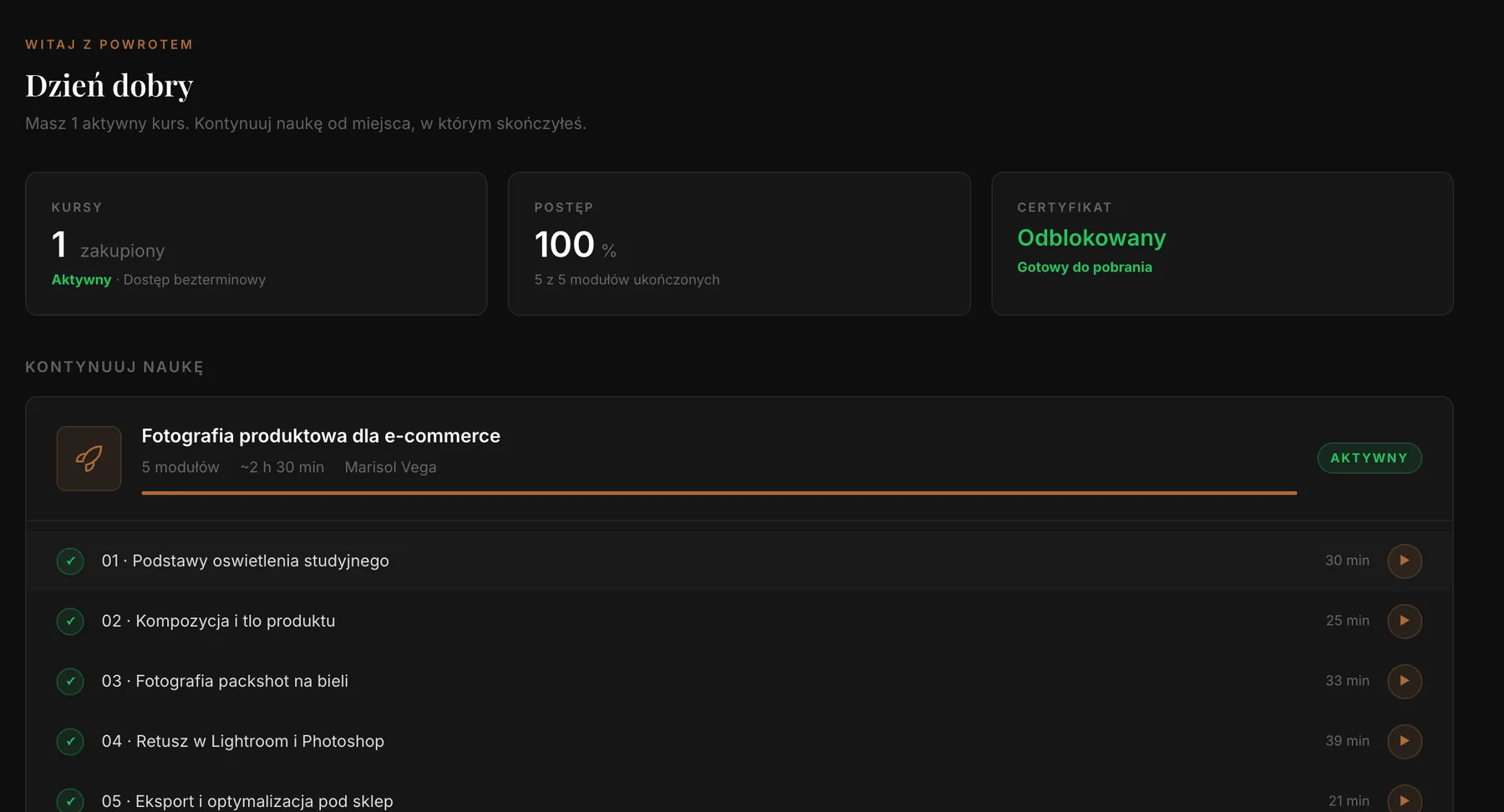Viewport: 1504px width, 812px height.
Task: Click Gotowy do pobrania certificate link
Action: pos(1085,267)
